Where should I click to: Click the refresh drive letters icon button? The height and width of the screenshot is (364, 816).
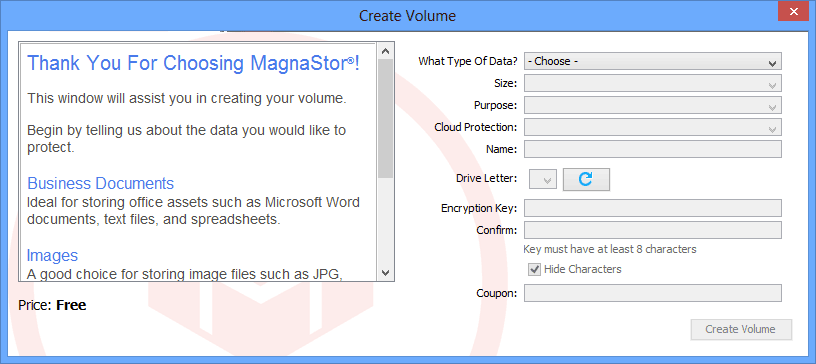[586, 180]
